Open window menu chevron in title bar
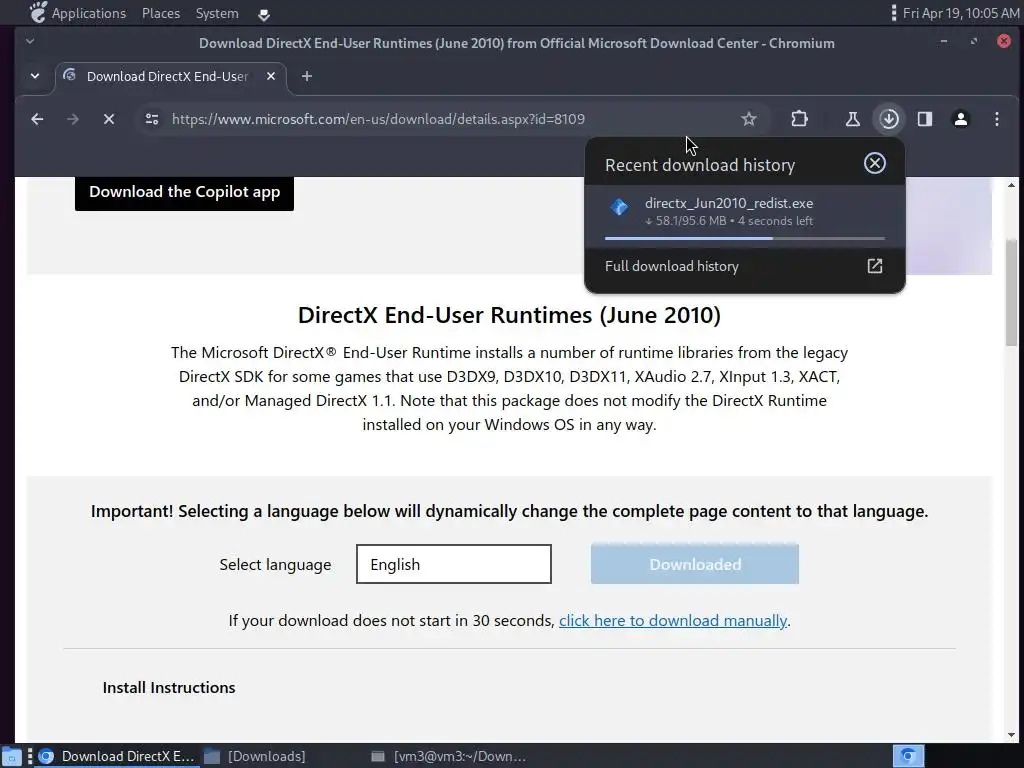The height and width of the screenshot is (768, 1024). tap(29, 41)
